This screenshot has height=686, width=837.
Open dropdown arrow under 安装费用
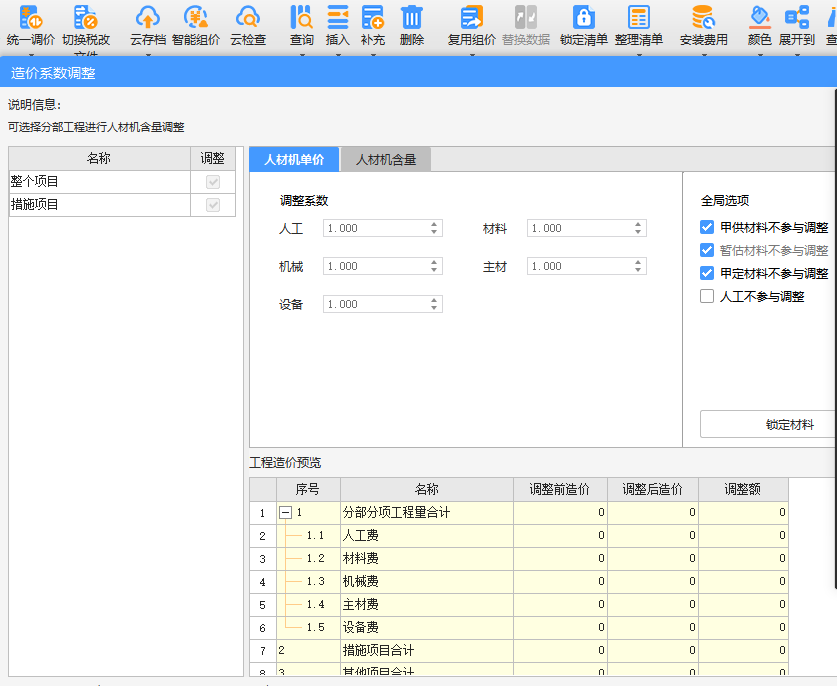click(x=703, y=54)
